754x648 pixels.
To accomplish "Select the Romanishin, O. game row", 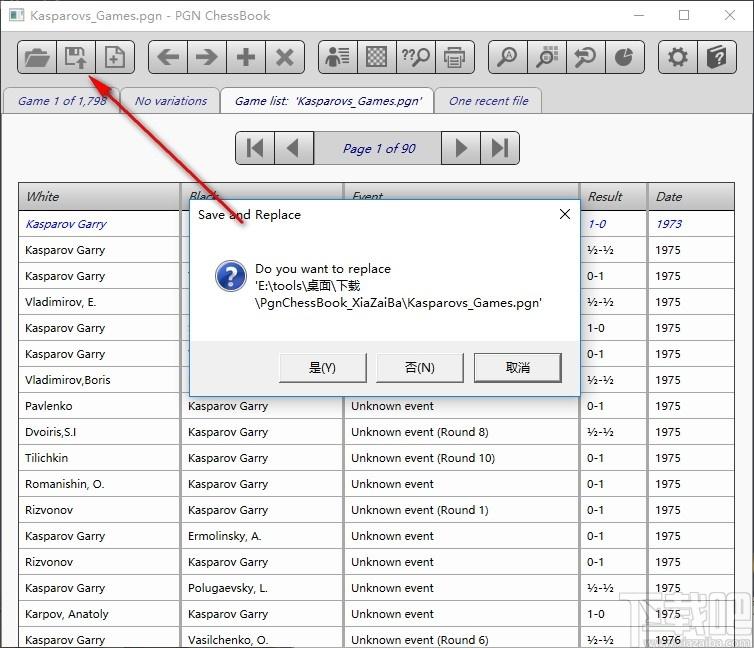I will (x=376, y=484).
